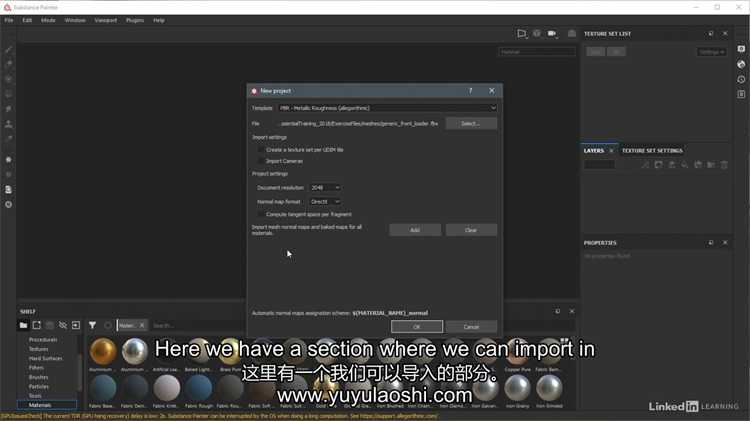
Task: Enable Create a texture set per UDIM tile
Action: click(x=261, y=150)
